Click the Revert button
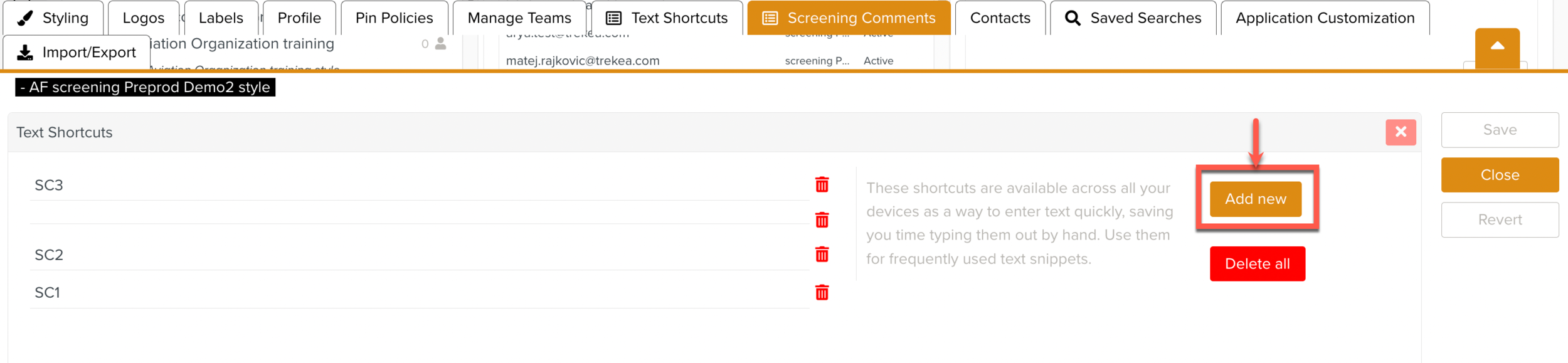 1500,220
